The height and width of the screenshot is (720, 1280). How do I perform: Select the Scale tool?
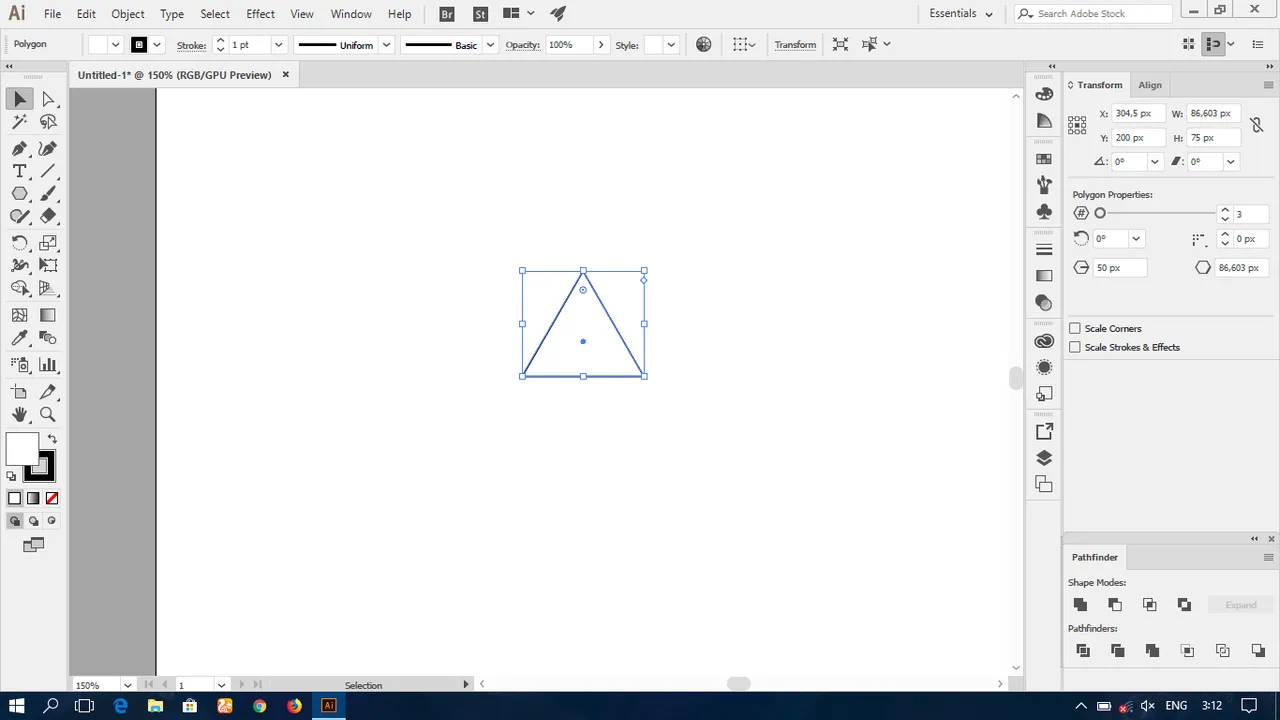pos(48,243)
